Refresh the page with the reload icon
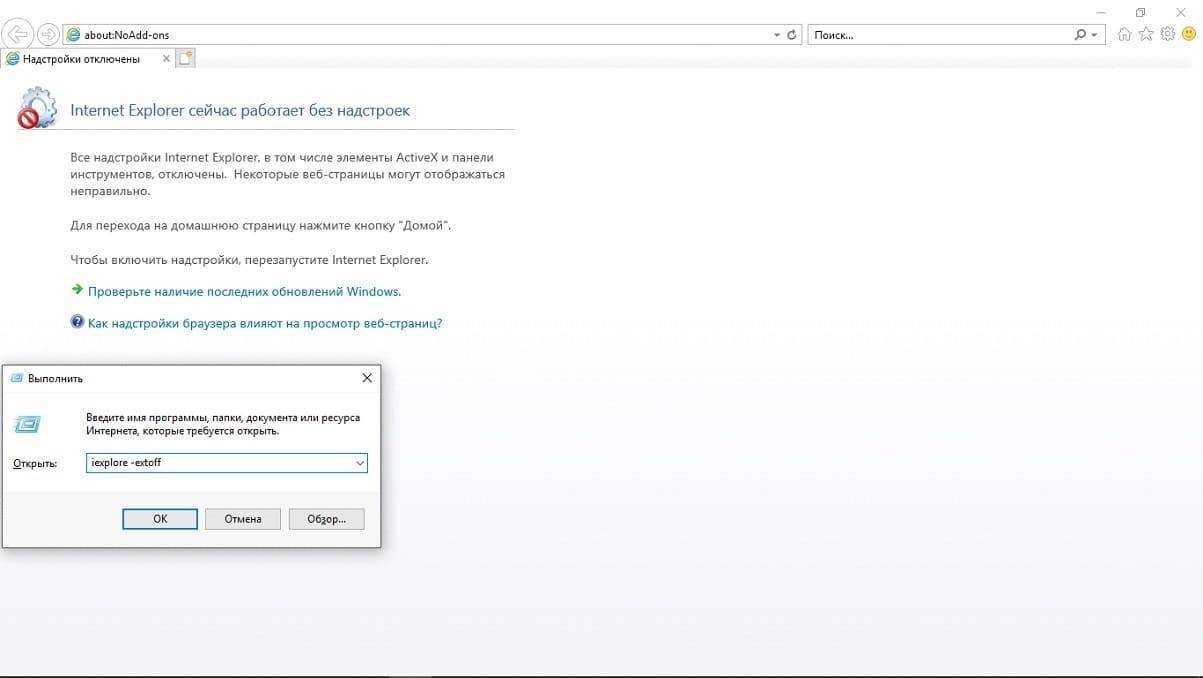The image size is (1203, 678). (792, 35)
